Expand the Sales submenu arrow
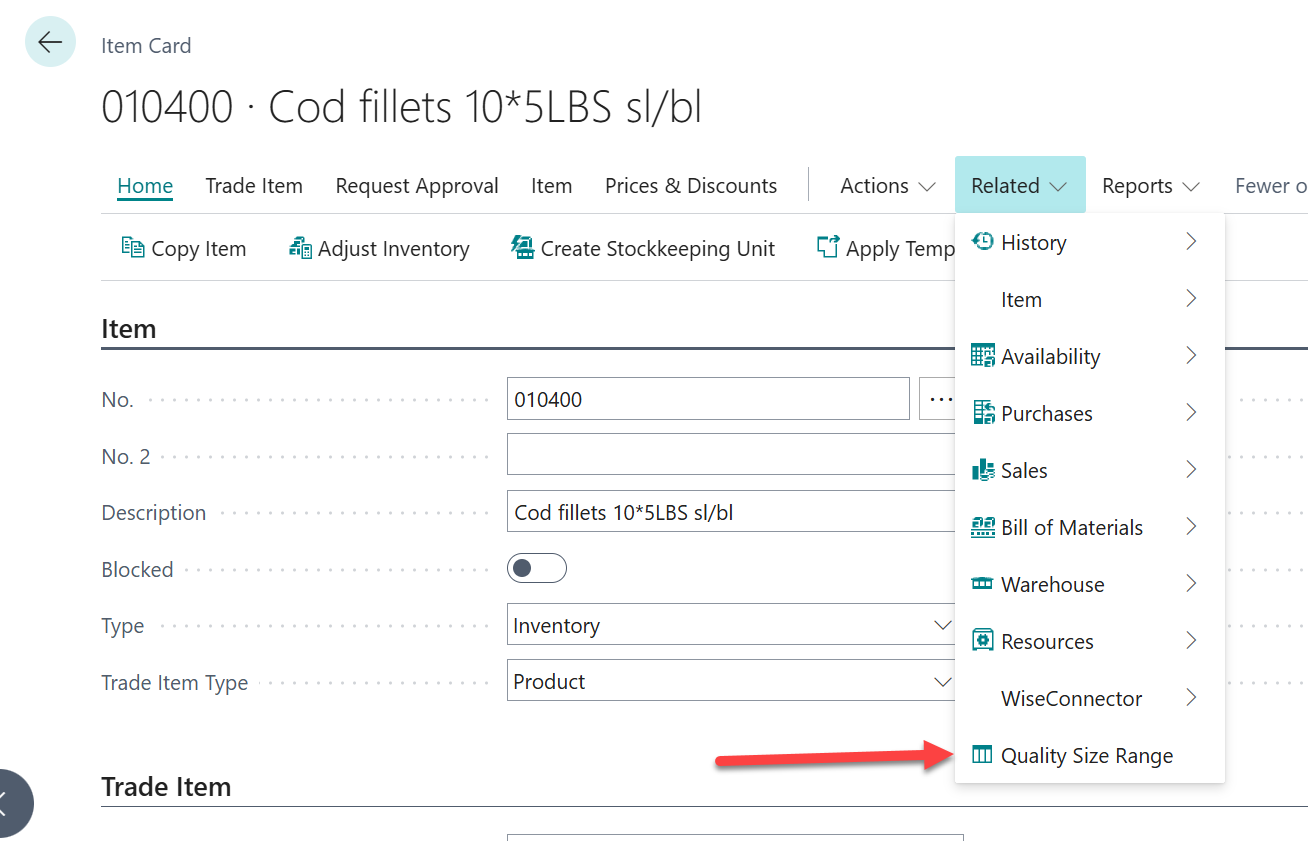Viewport: 1308px width, 841px height. (1190, 470)
